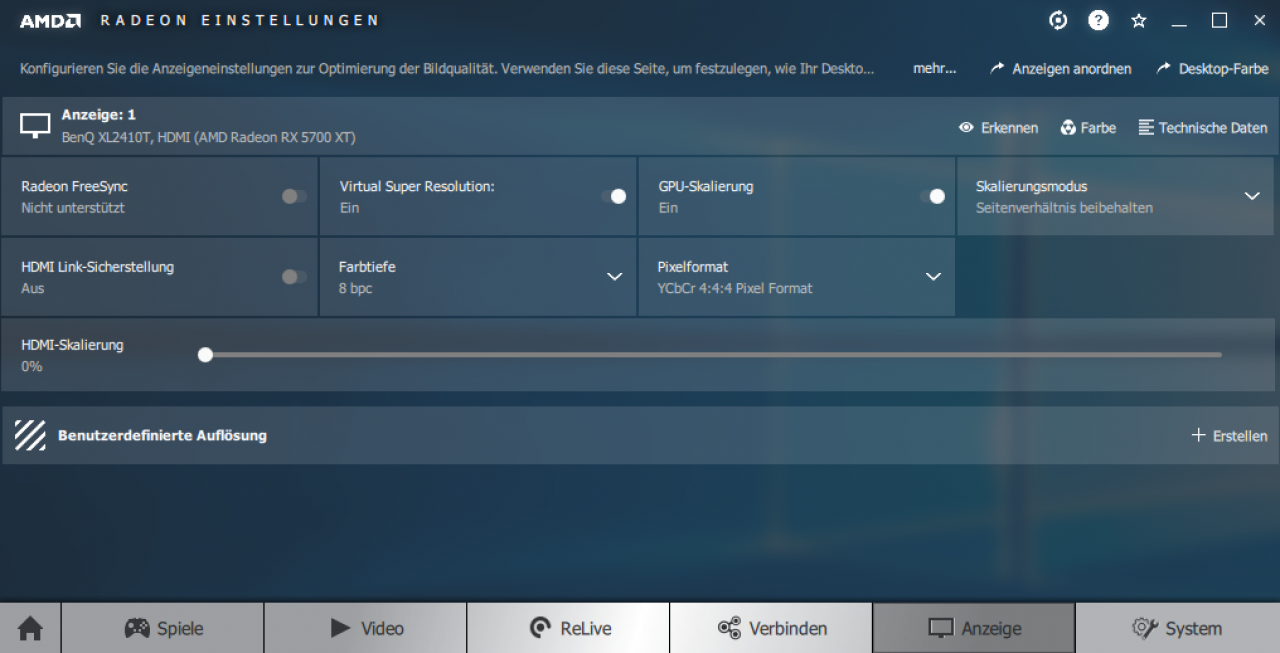Click the 8 bpc value
1280x653 pixels.
(356, 288)
